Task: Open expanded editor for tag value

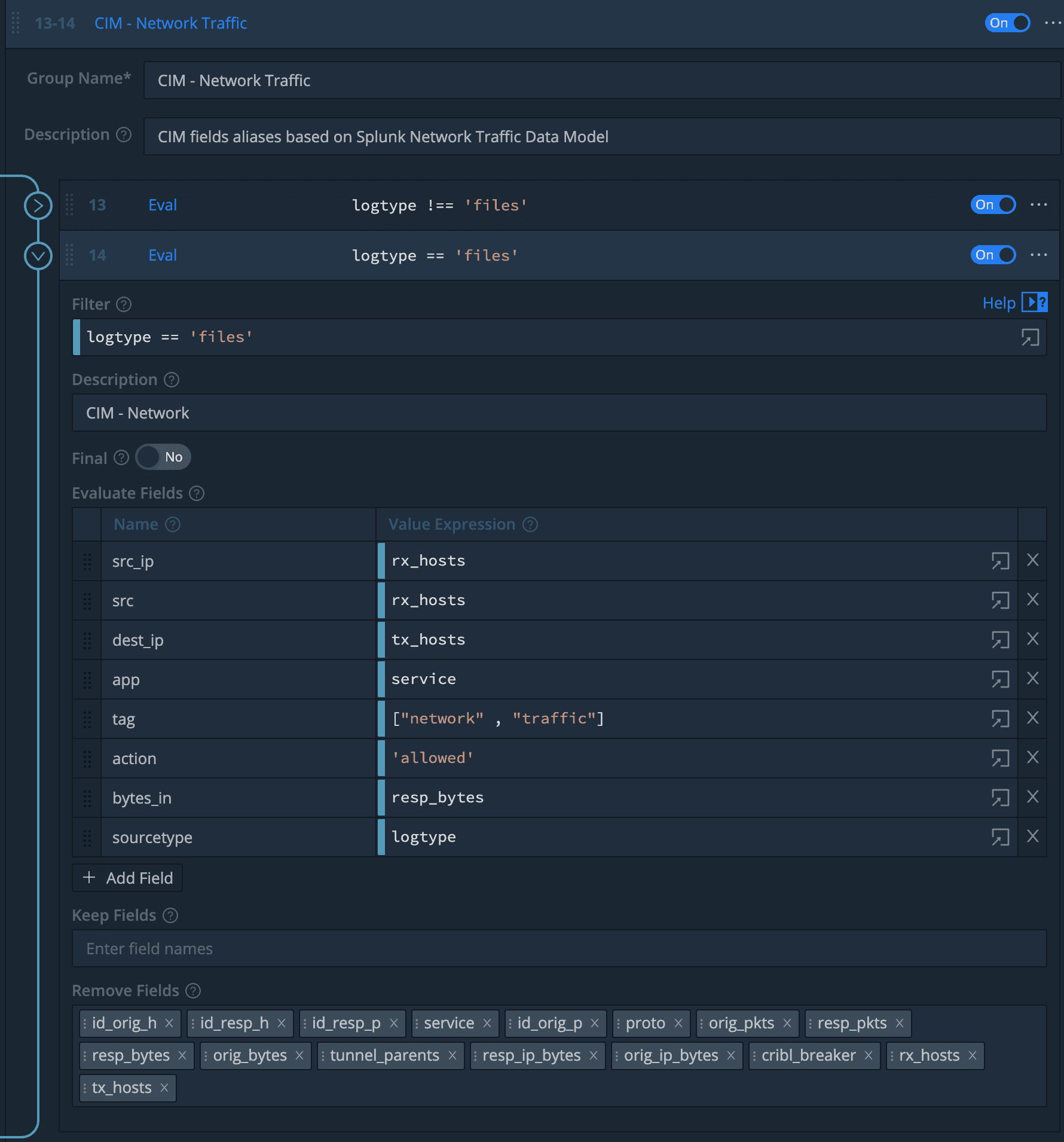Action: point(1000,719)
